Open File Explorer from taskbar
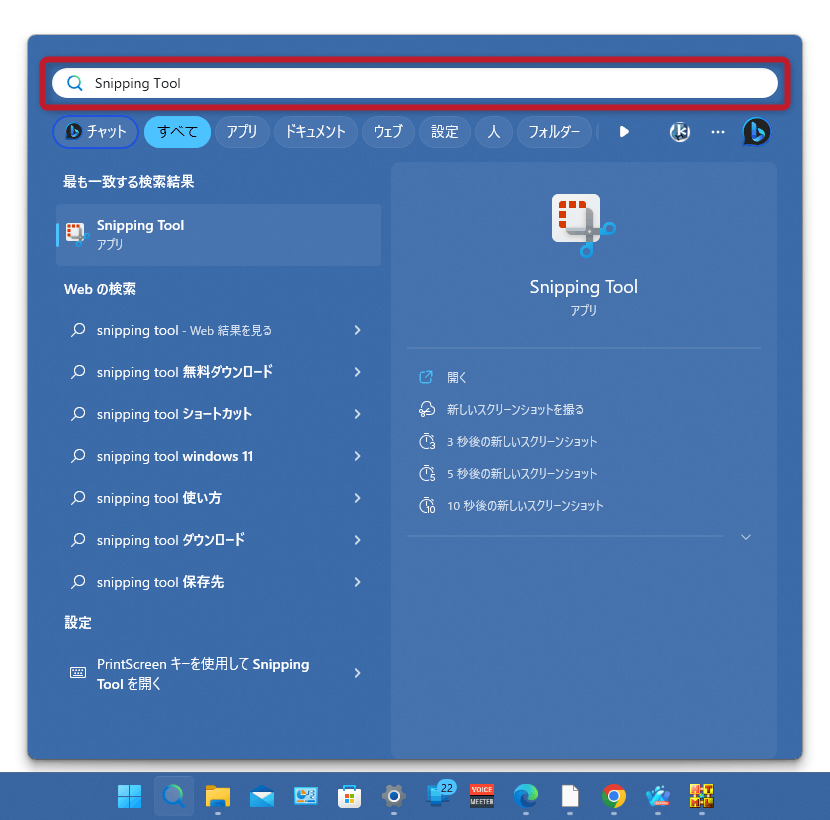Screen dimensions: 830x820 [218, 796]
